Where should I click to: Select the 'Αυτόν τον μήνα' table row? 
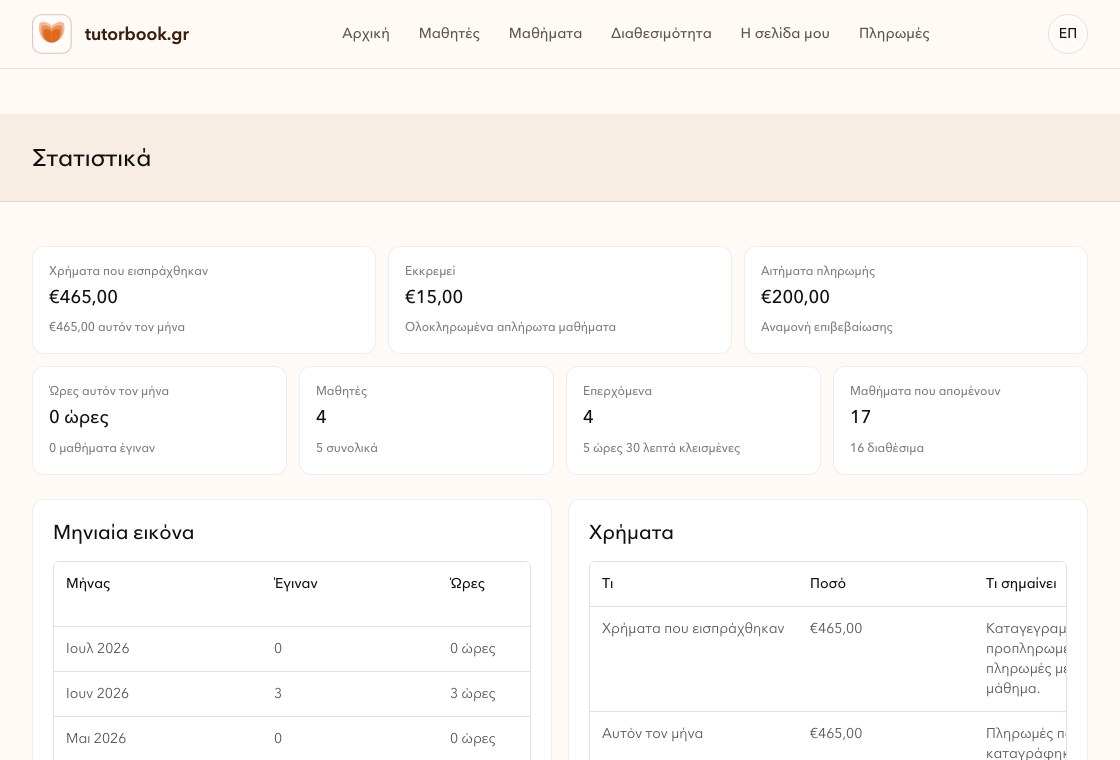point(828,736)
